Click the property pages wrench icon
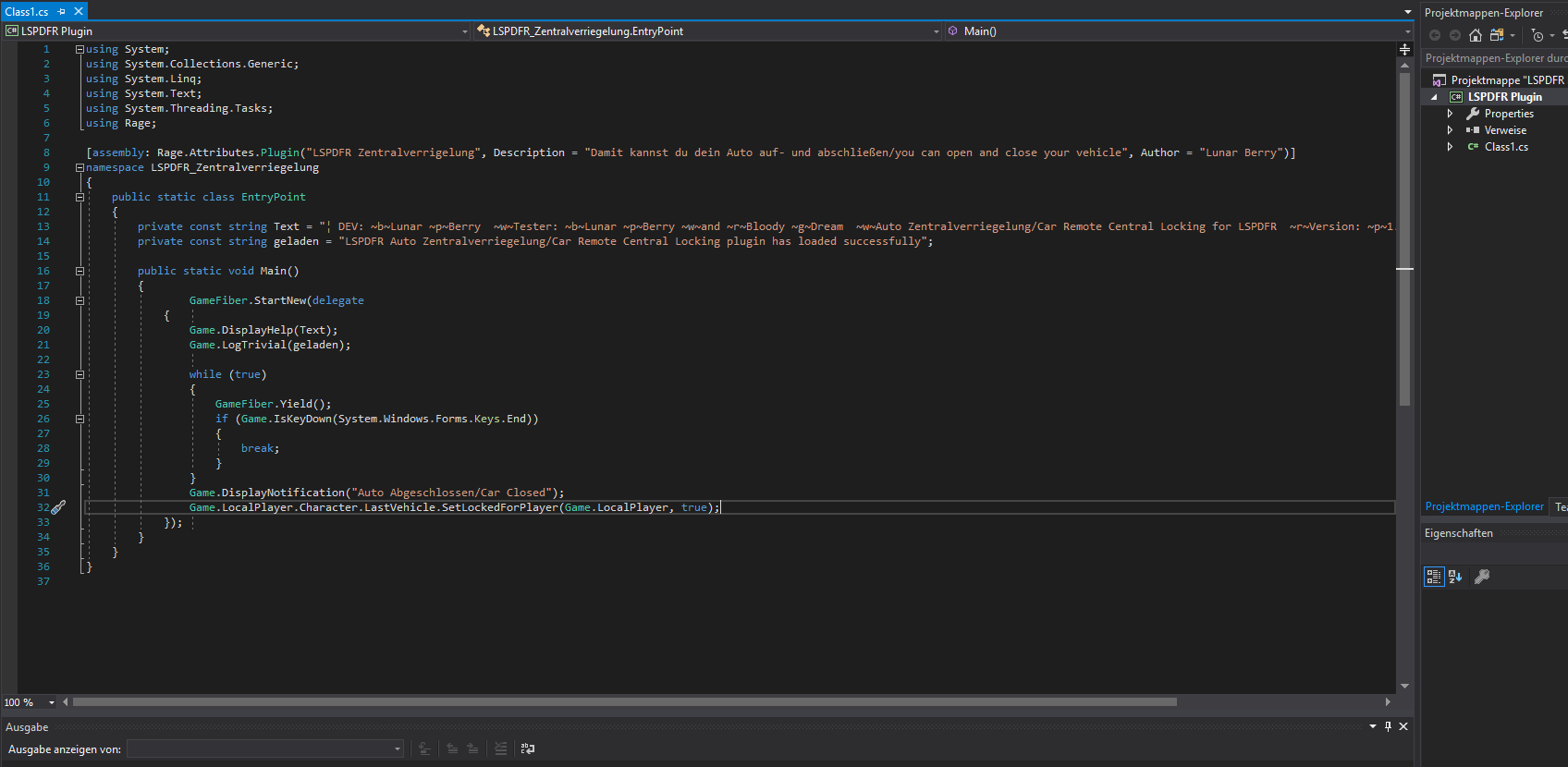 (1481, 577)
